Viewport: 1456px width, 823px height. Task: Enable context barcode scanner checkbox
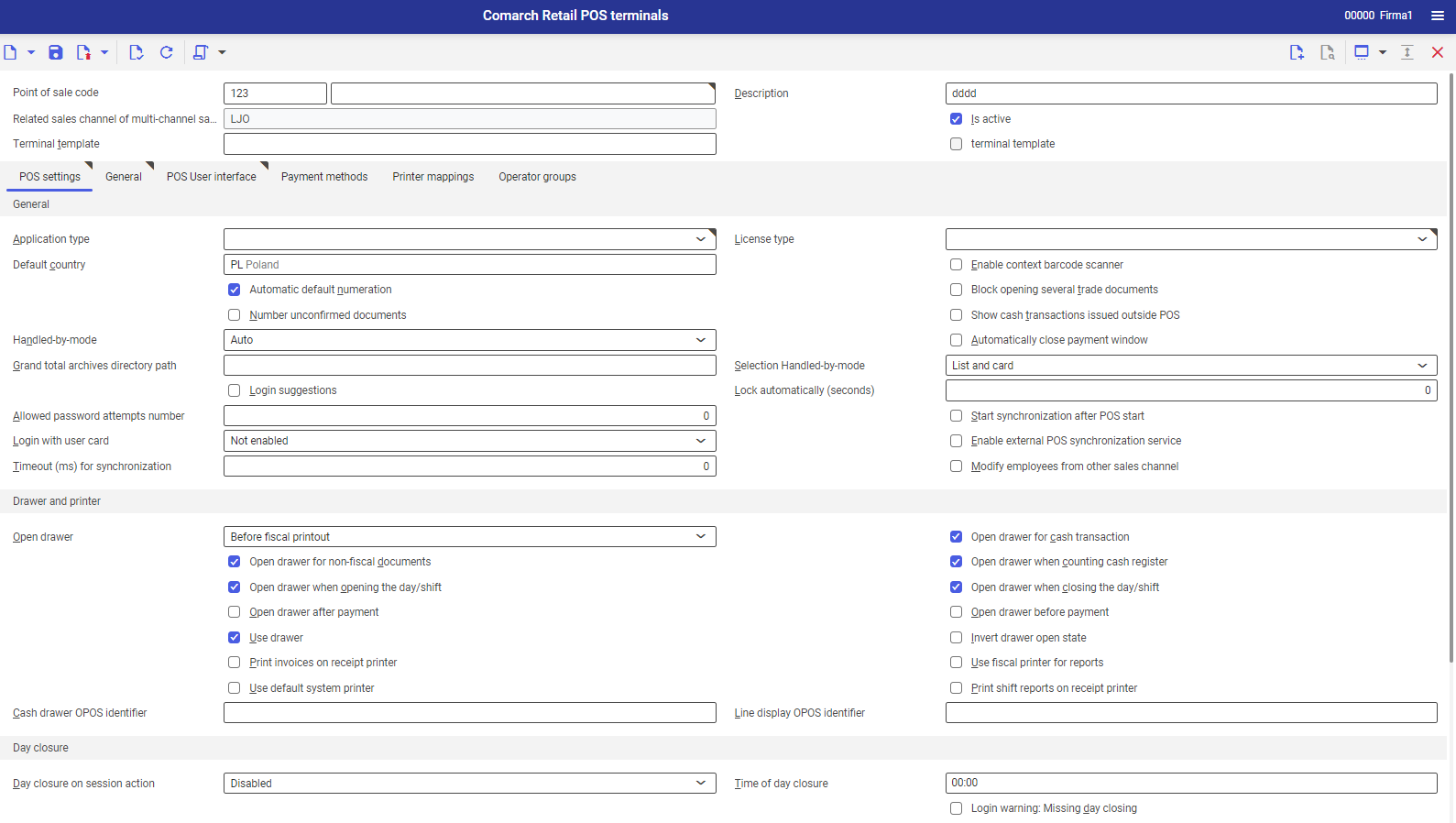(x=957, y=265)
